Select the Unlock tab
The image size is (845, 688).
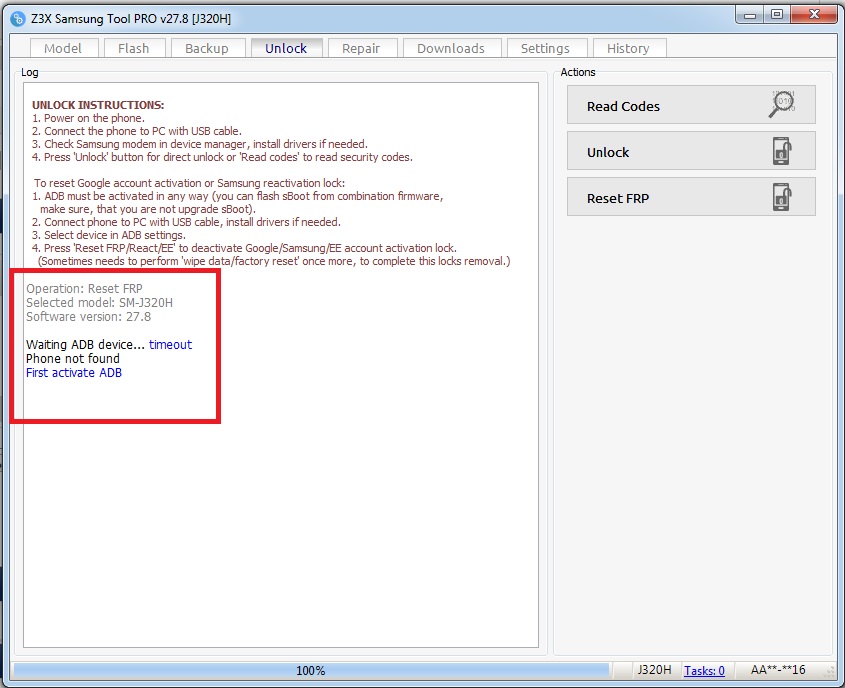click(x=286, y=48)
